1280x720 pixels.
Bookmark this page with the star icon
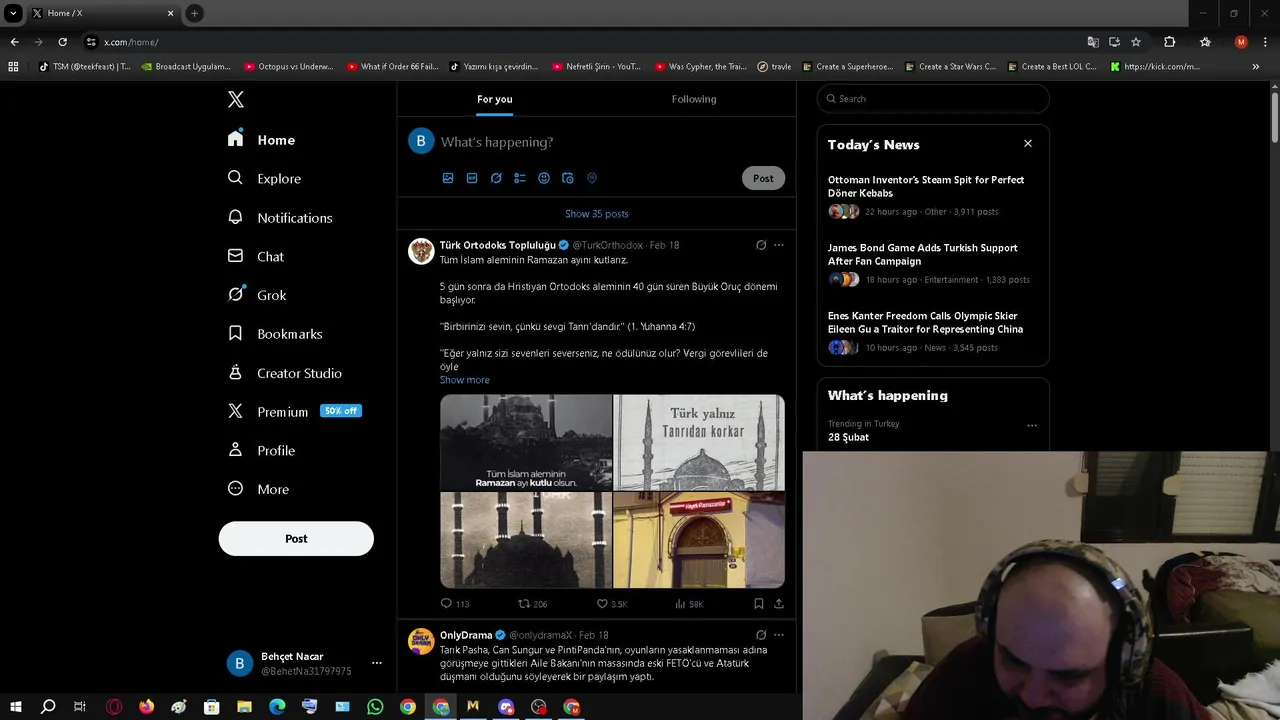click(x=1136, y=42)
